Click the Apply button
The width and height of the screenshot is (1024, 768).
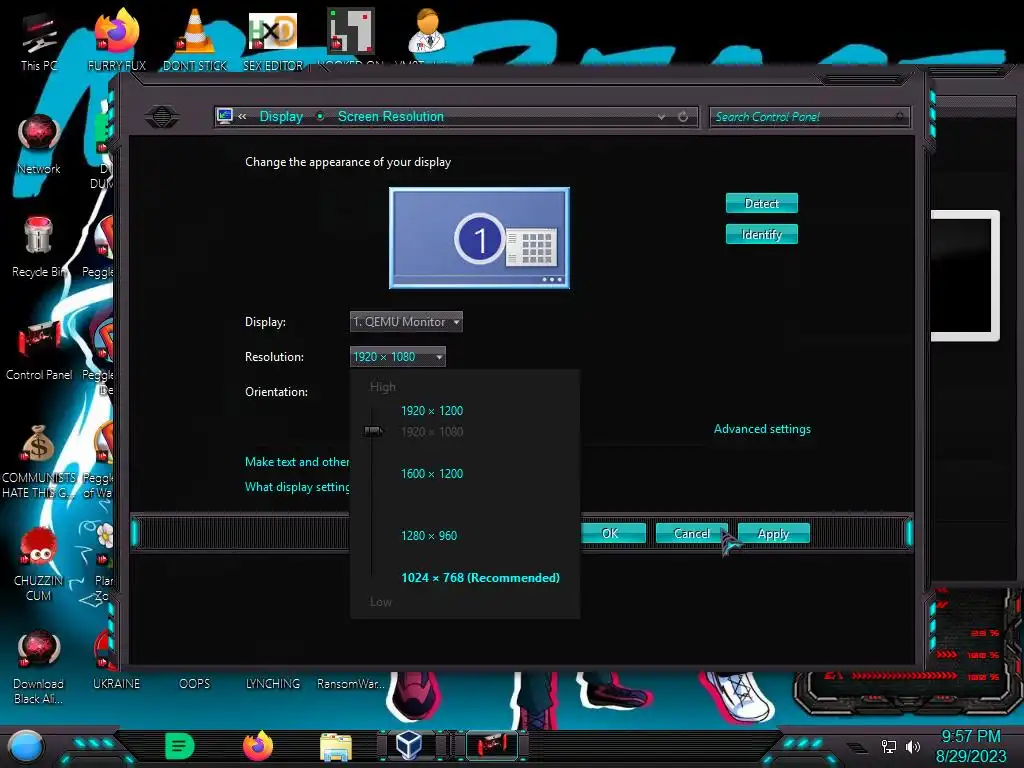773,534
